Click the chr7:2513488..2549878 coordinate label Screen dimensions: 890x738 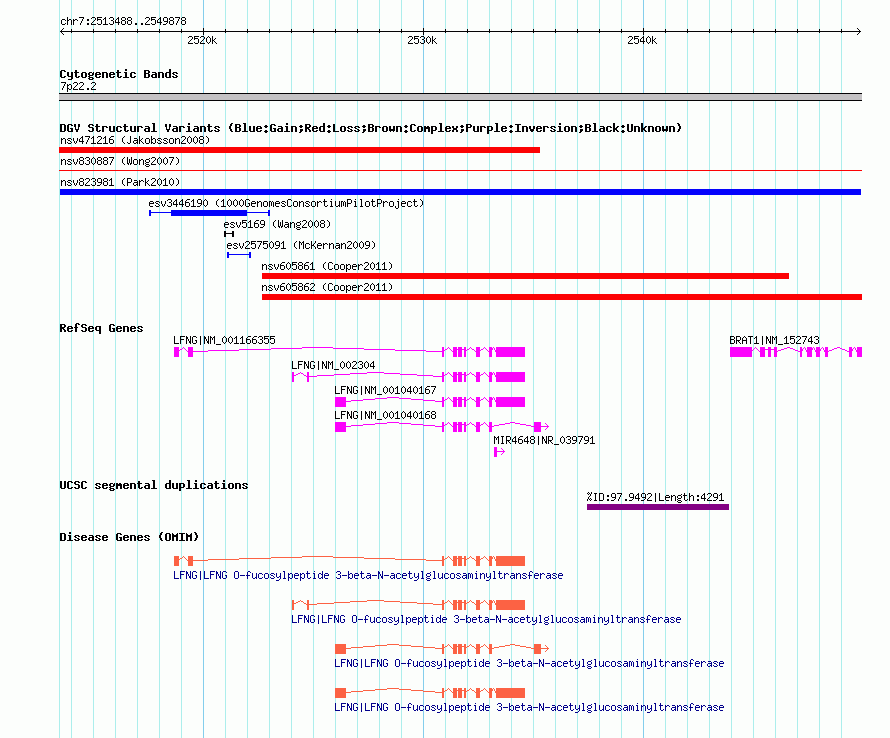[123, 21]
